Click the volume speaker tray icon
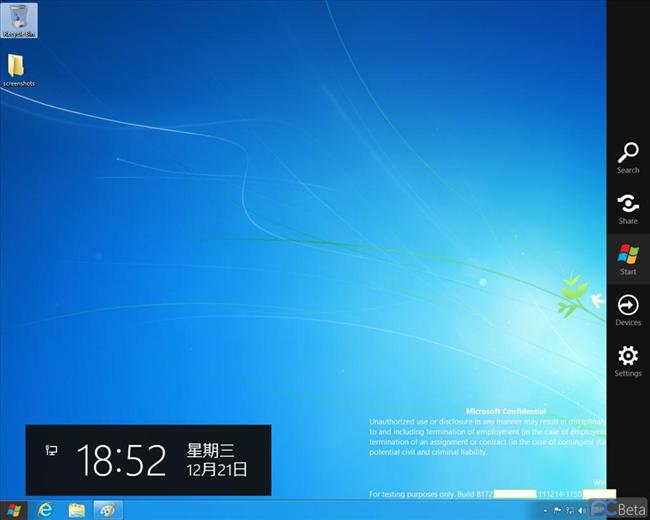This screenshot has height=520, width=650. tap(582, 510)
